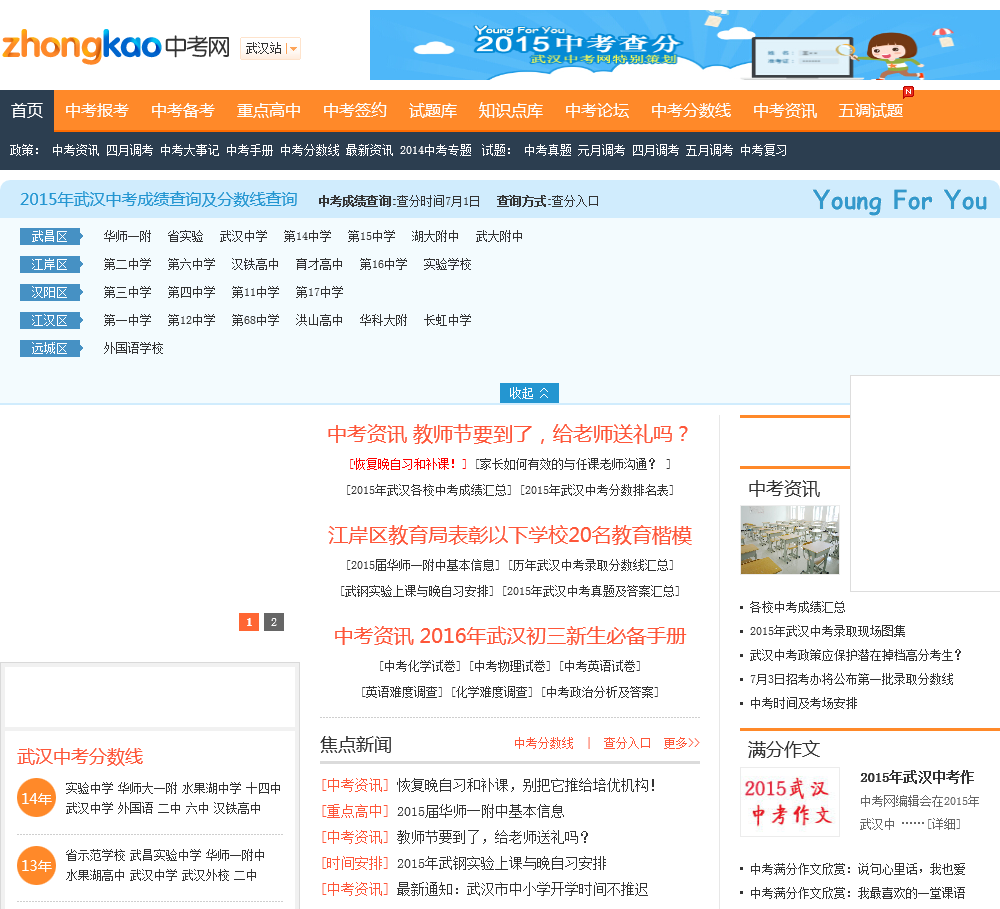Viewport: 1000px width, 909px height.
Task: Open the 第17中学 school link
Action: point(320,293)
